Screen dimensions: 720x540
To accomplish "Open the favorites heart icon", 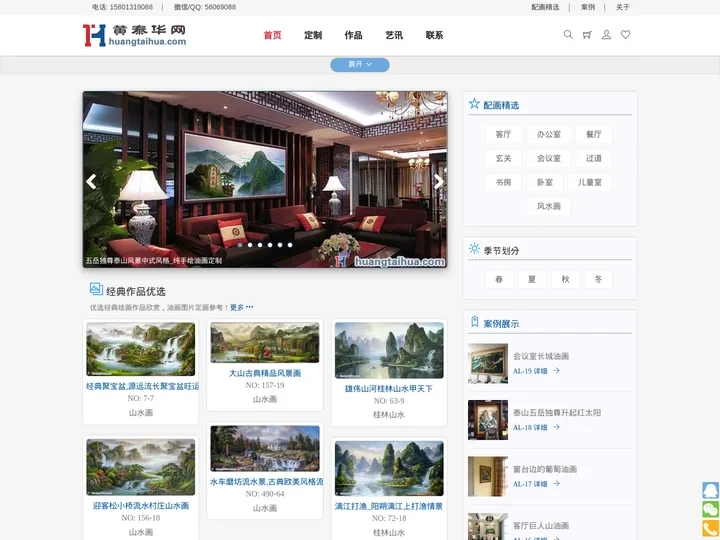I will pyautogui.click(x=625, y=34).
